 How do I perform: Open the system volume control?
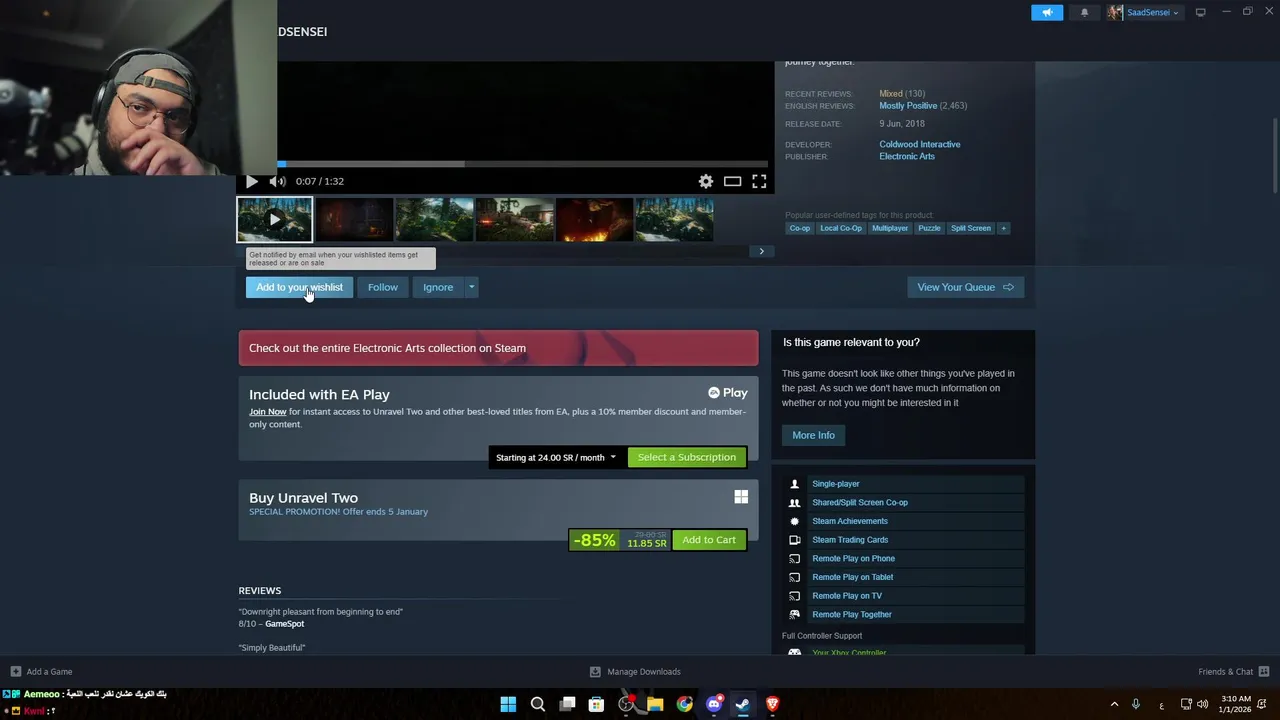(1202, 704)
